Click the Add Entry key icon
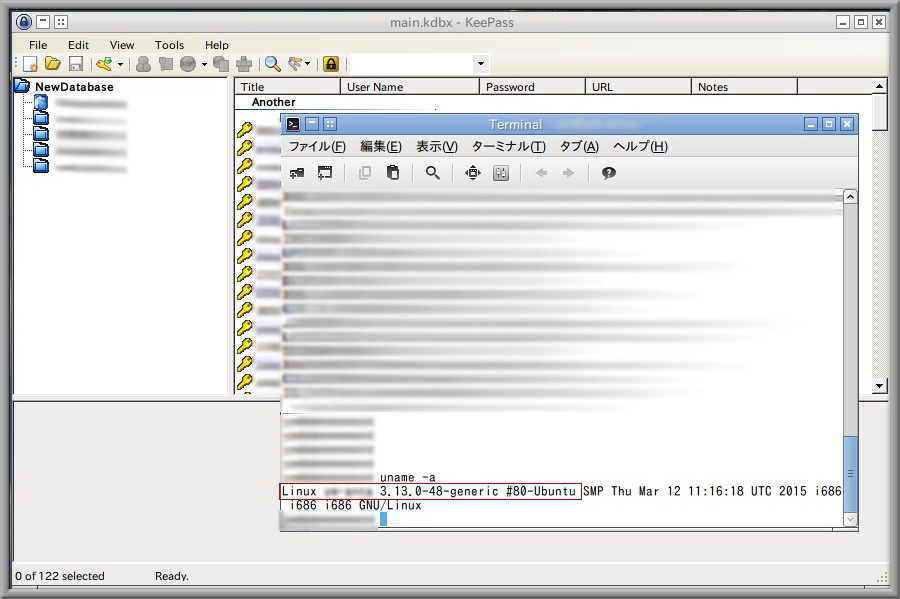The image size is (900, 599). click(x=104, y=64)
